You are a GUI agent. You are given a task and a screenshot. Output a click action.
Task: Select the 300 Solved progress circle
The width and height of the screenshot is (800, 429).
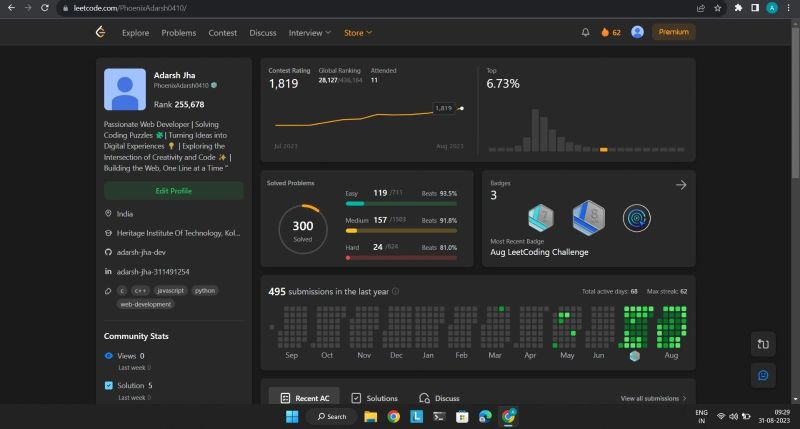pos(303,229)
